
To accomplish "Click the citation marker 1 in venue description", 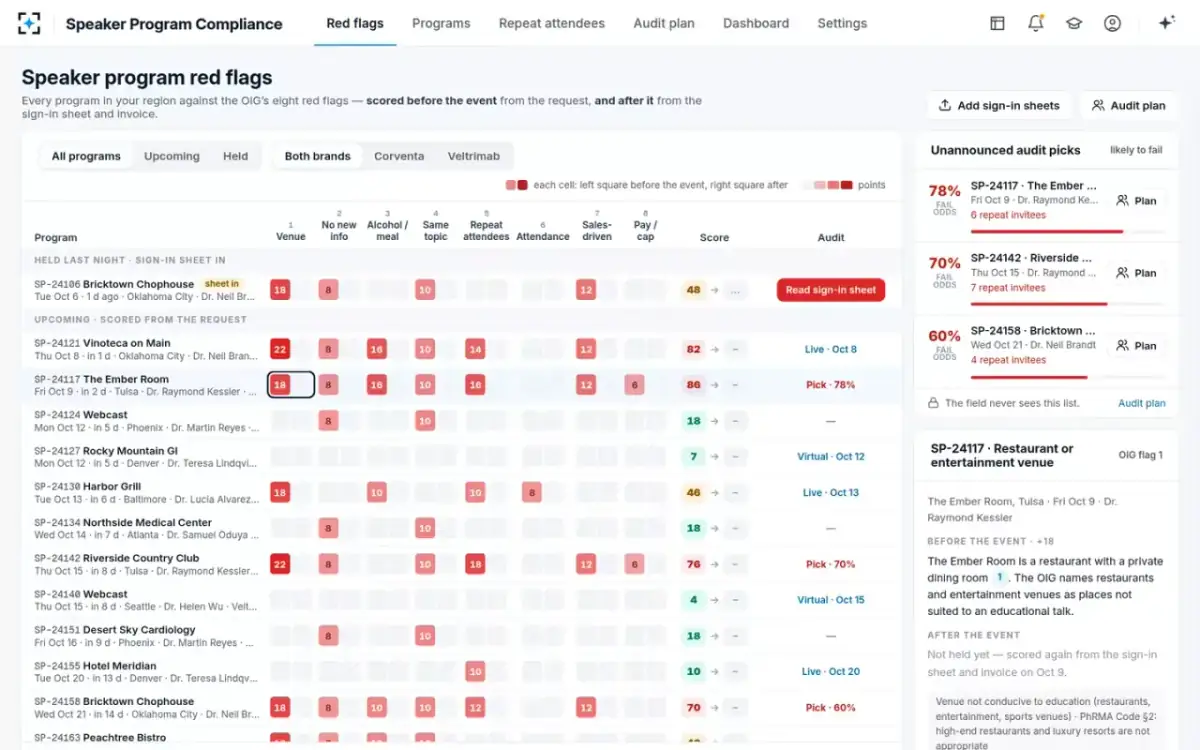I will coord(998,578).
